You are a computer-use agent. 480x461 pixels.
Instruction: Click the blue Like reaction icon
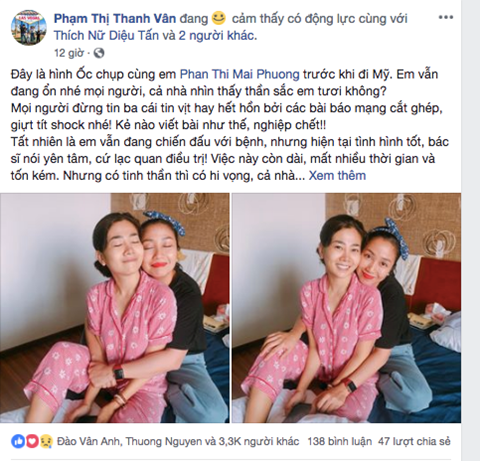click(x=18, y=441)
